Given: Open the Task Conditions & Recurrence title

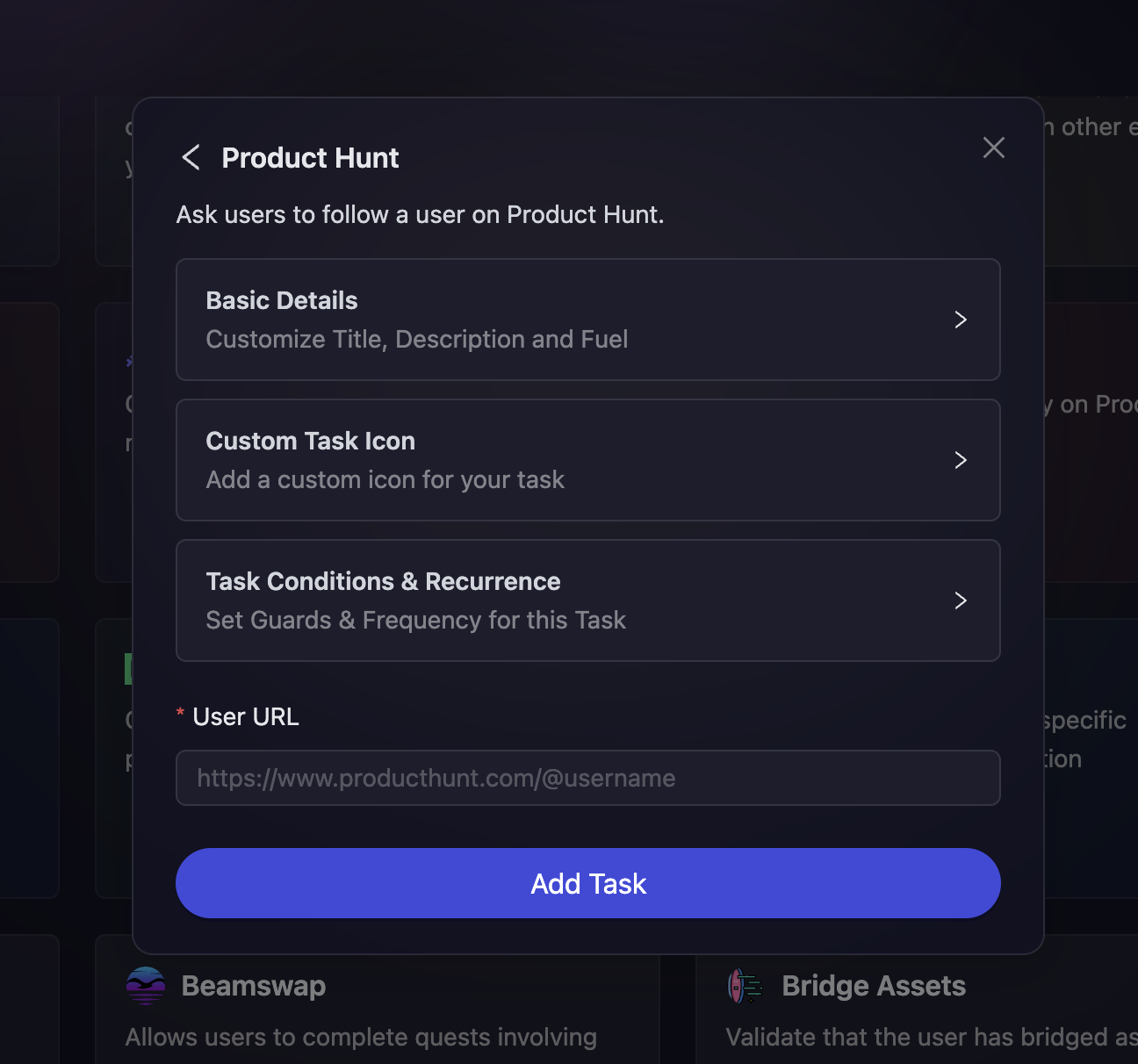Looking at the screenshot, I should tap(383, 582).
